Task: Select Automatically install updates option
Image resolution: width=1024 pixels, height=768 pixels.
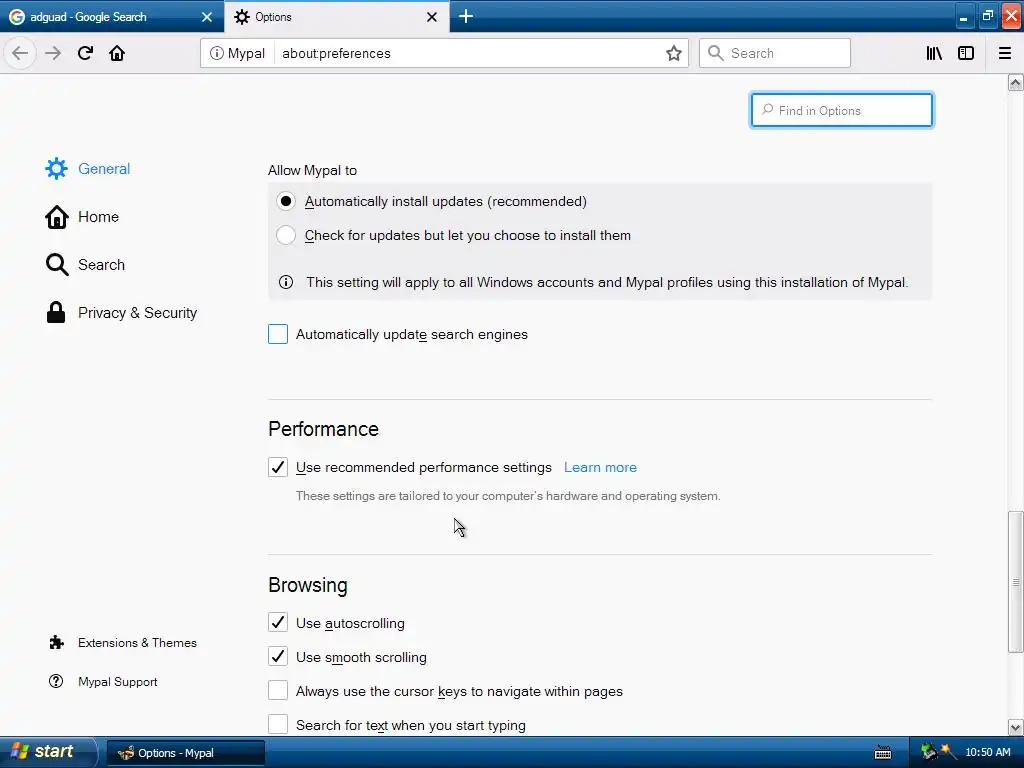Action: pyautogui.click(x=285, y=201)
